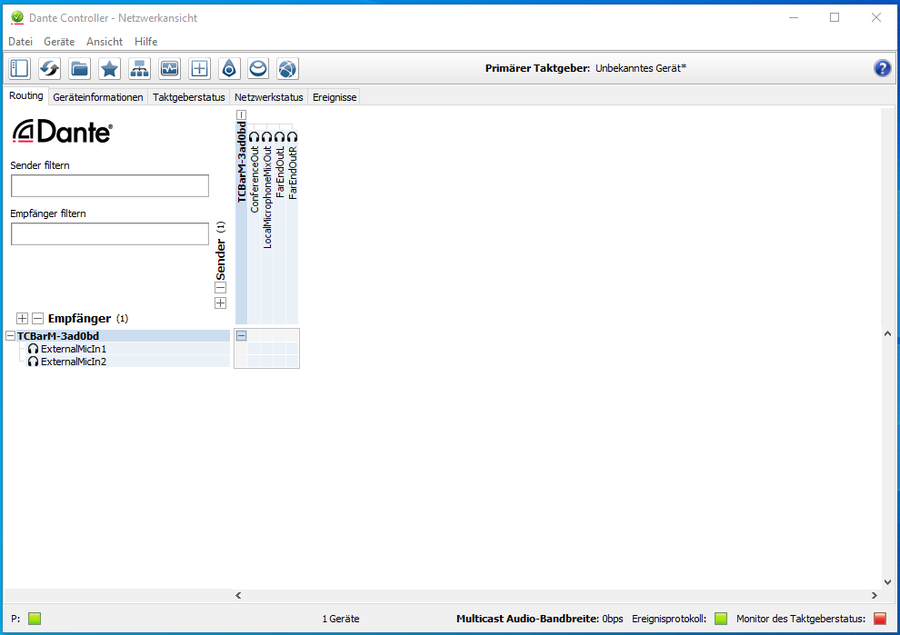900x635 pixels.
Task: Click the "Primärer Taktgeber:" label
Action: coord(537,68)
